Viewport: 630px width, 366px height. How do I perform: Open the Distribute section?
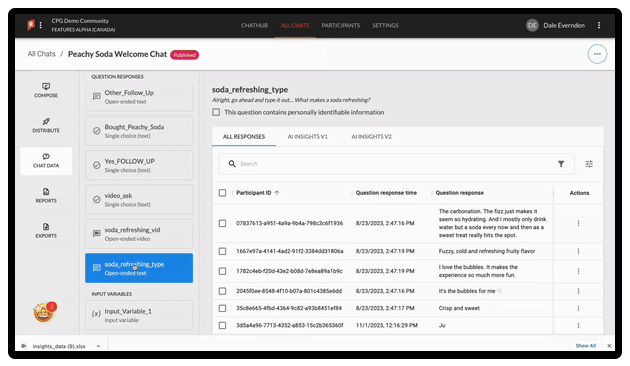(x=46, y=125)
